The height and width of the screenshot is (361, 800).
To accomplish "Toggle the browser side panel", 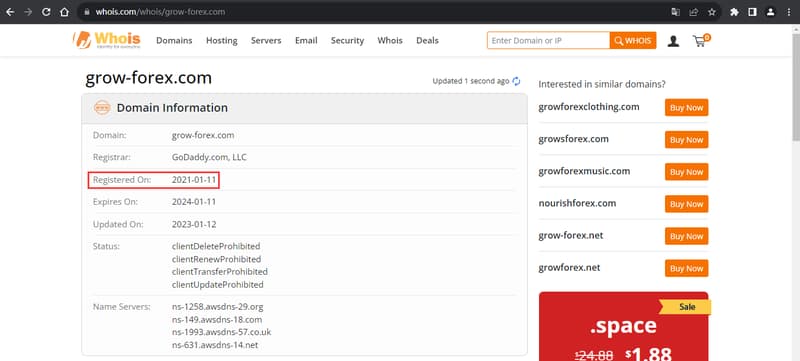I will (752, 12).
